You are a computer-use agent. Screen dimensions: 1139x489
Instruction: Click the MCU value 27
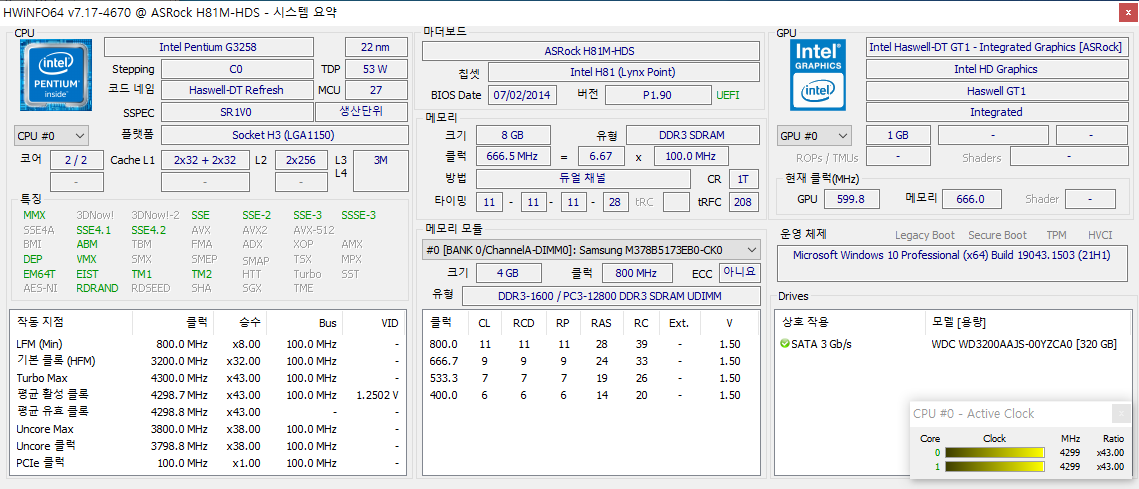(376, 91)
